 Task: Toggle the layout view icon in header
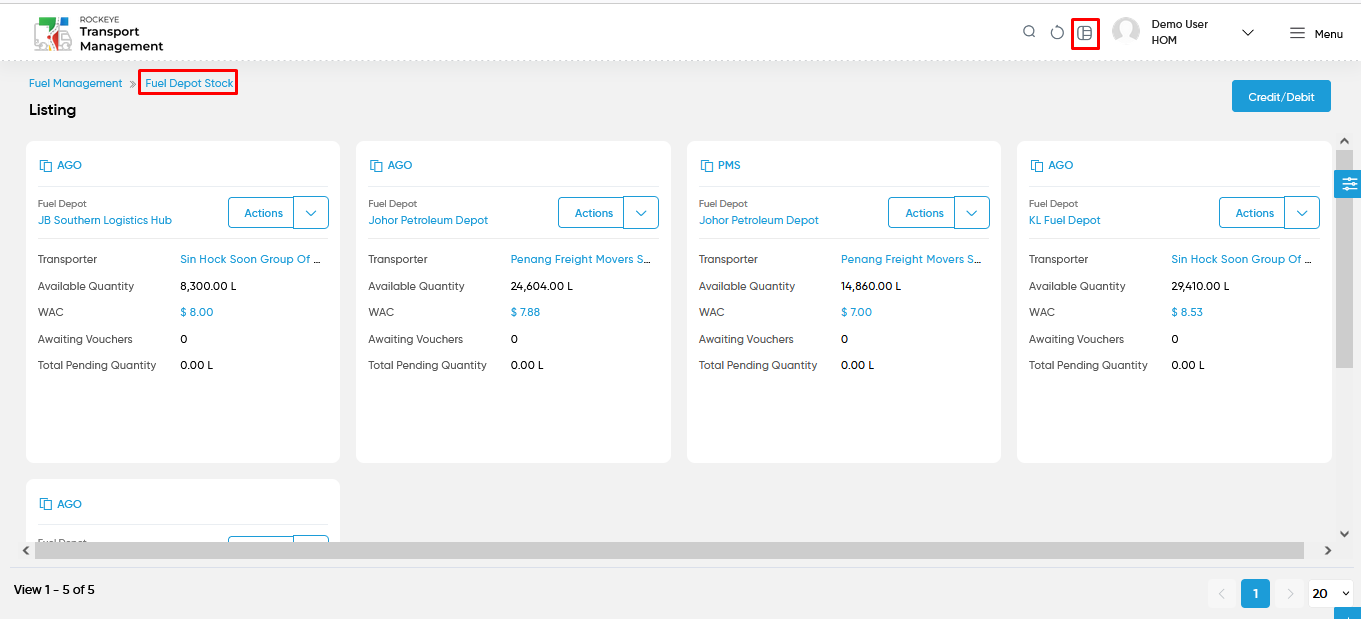(x=1085, y=33)
